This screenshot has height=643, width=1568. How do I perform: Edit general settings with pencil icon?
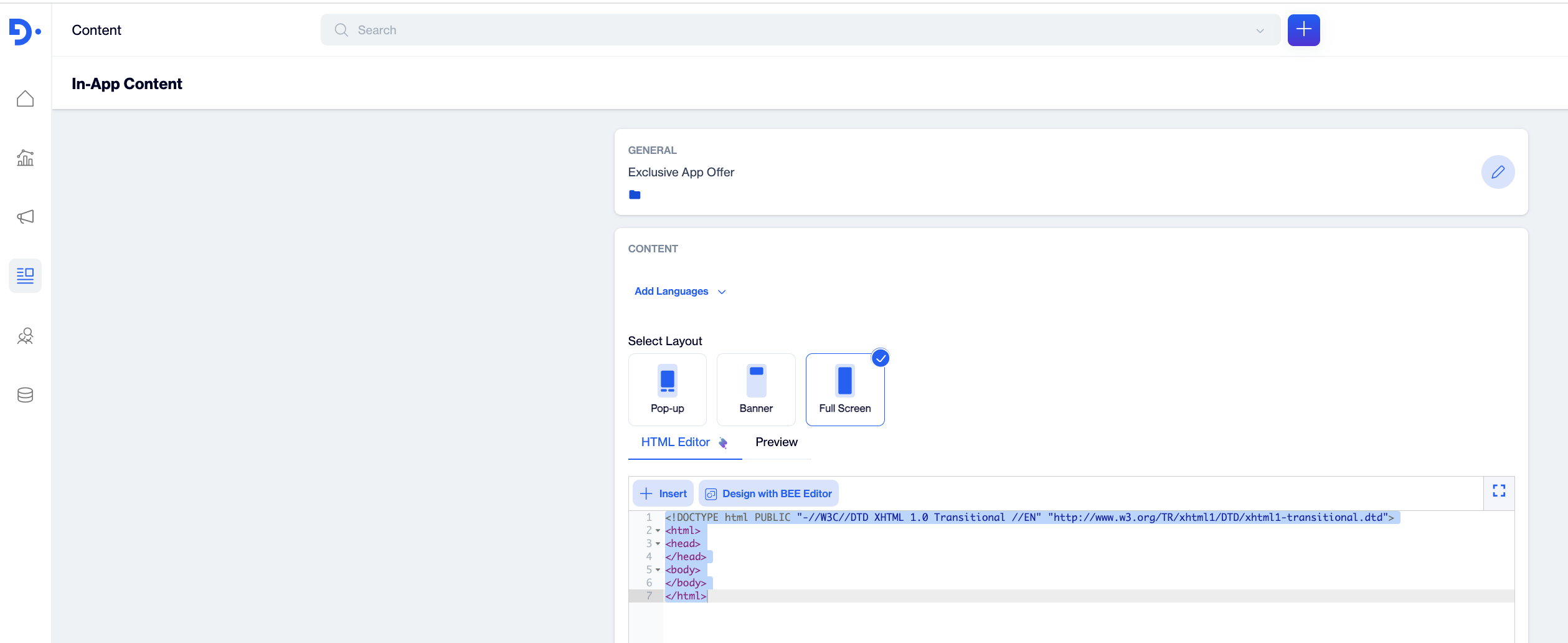(1498, 172)
